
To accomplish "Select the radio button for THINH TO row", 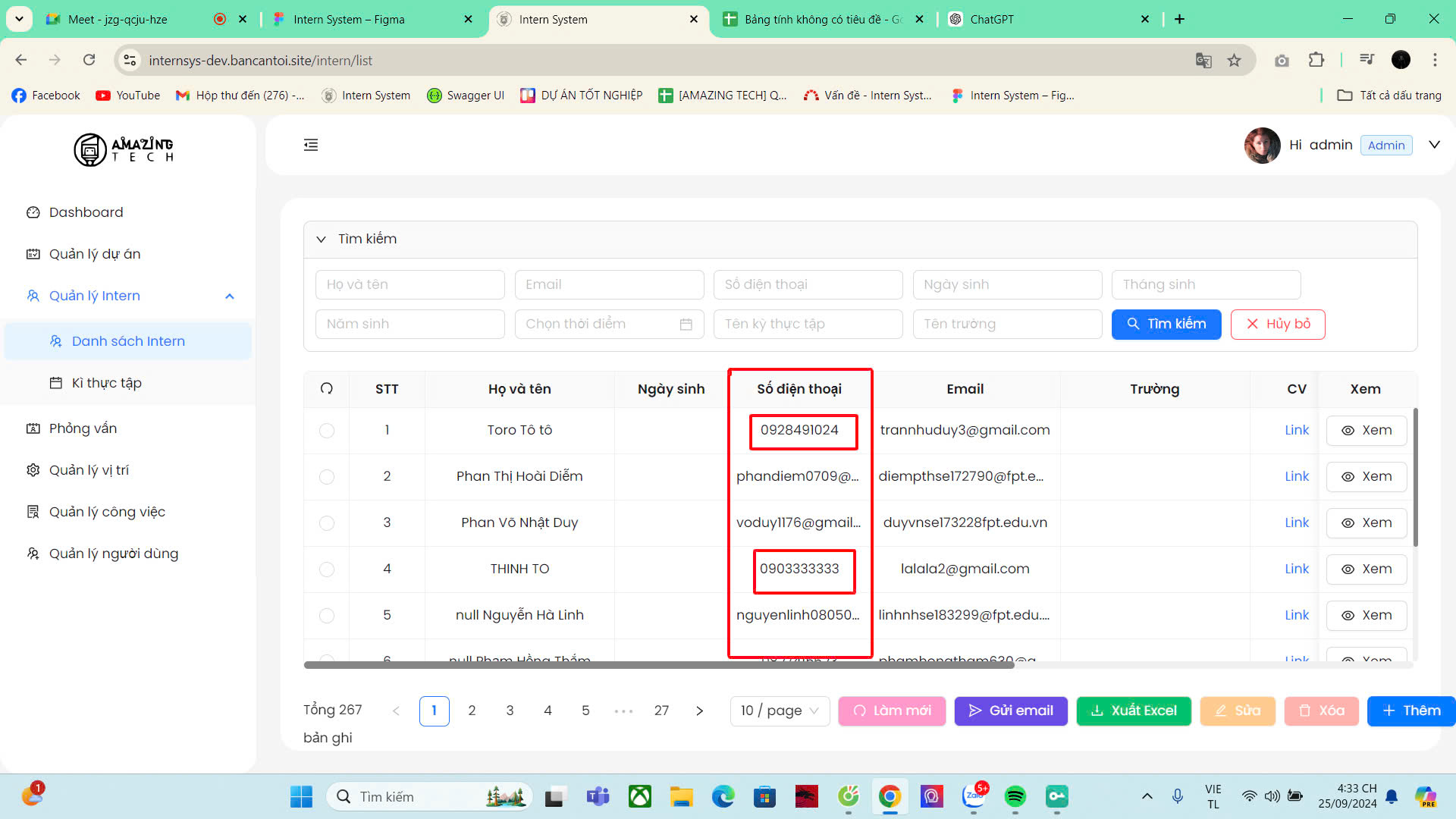I will [327, 570].
